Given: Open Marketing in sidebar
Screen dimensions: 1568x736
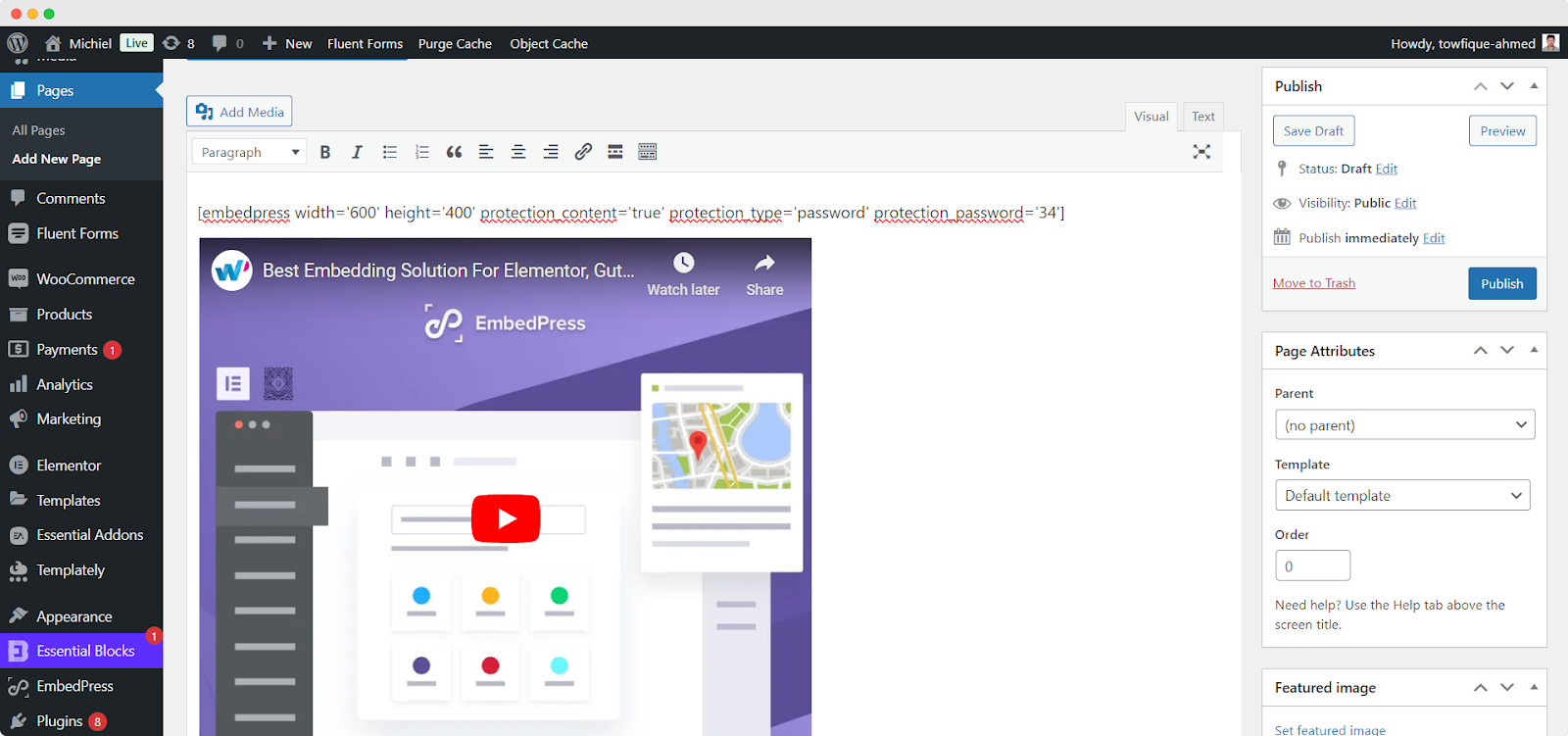Looking at the screenshot, I should 81,418.
